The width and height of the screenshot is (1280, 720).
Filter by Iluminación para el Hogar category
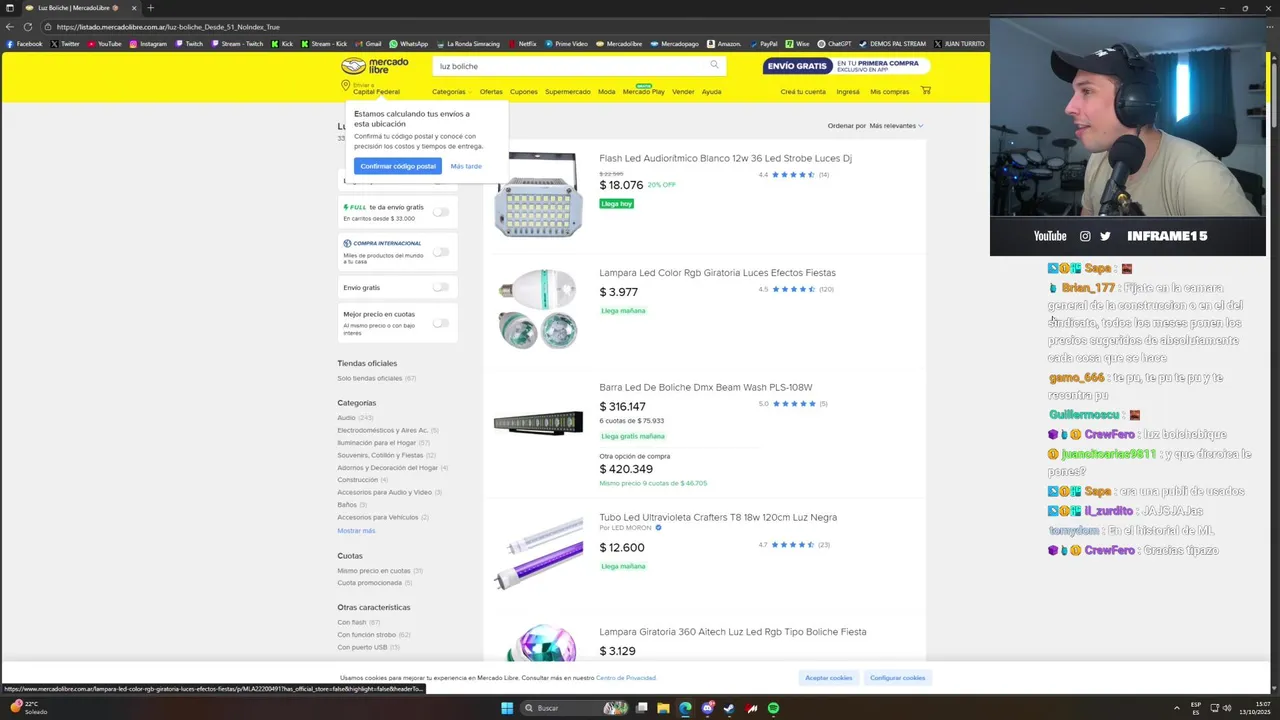[x=377, y=443]
